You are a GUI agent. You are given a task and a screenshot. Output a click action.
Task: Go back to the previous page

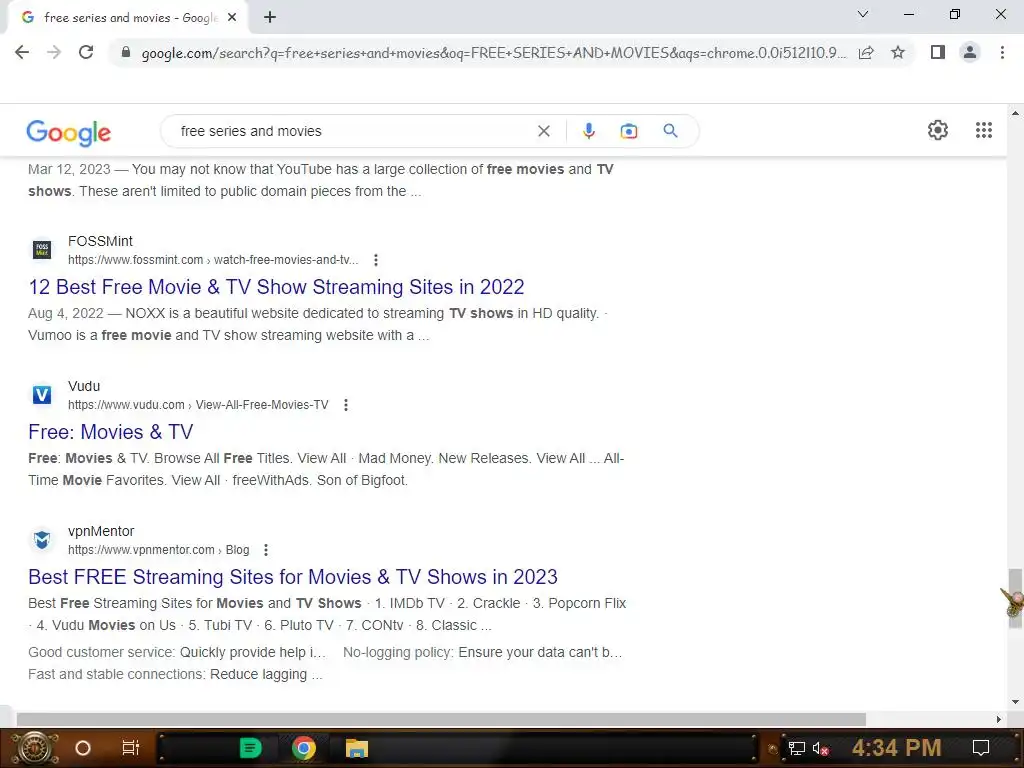click(x=22, y=52)
